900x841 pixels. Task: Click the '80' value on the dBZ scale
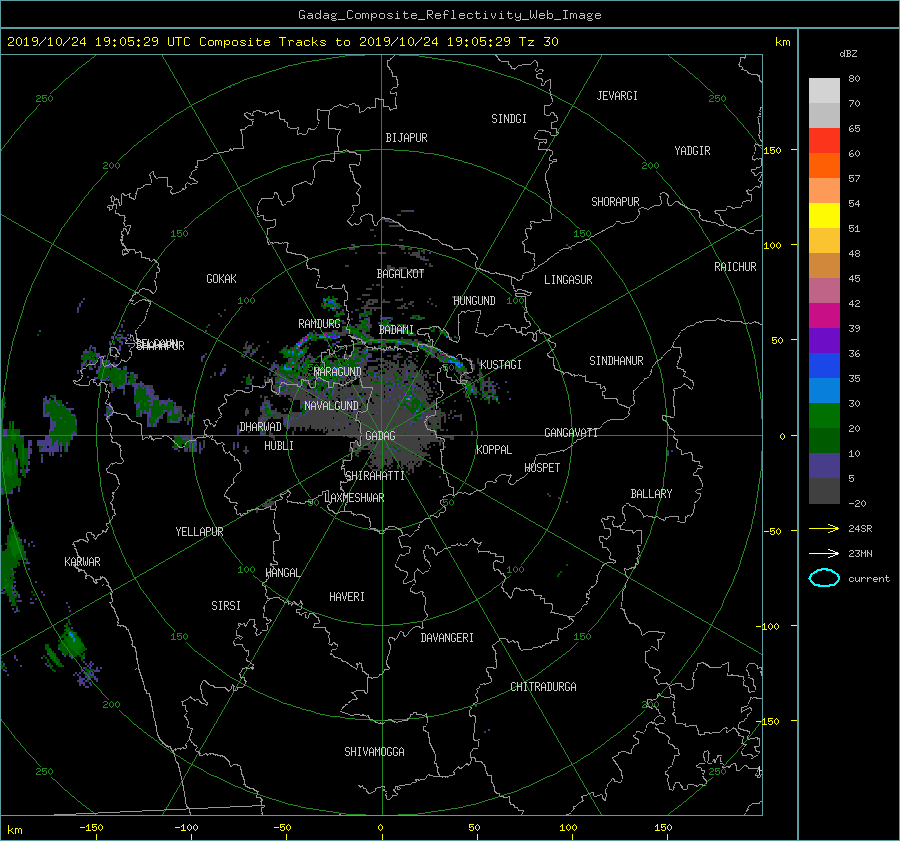(854, 79)
